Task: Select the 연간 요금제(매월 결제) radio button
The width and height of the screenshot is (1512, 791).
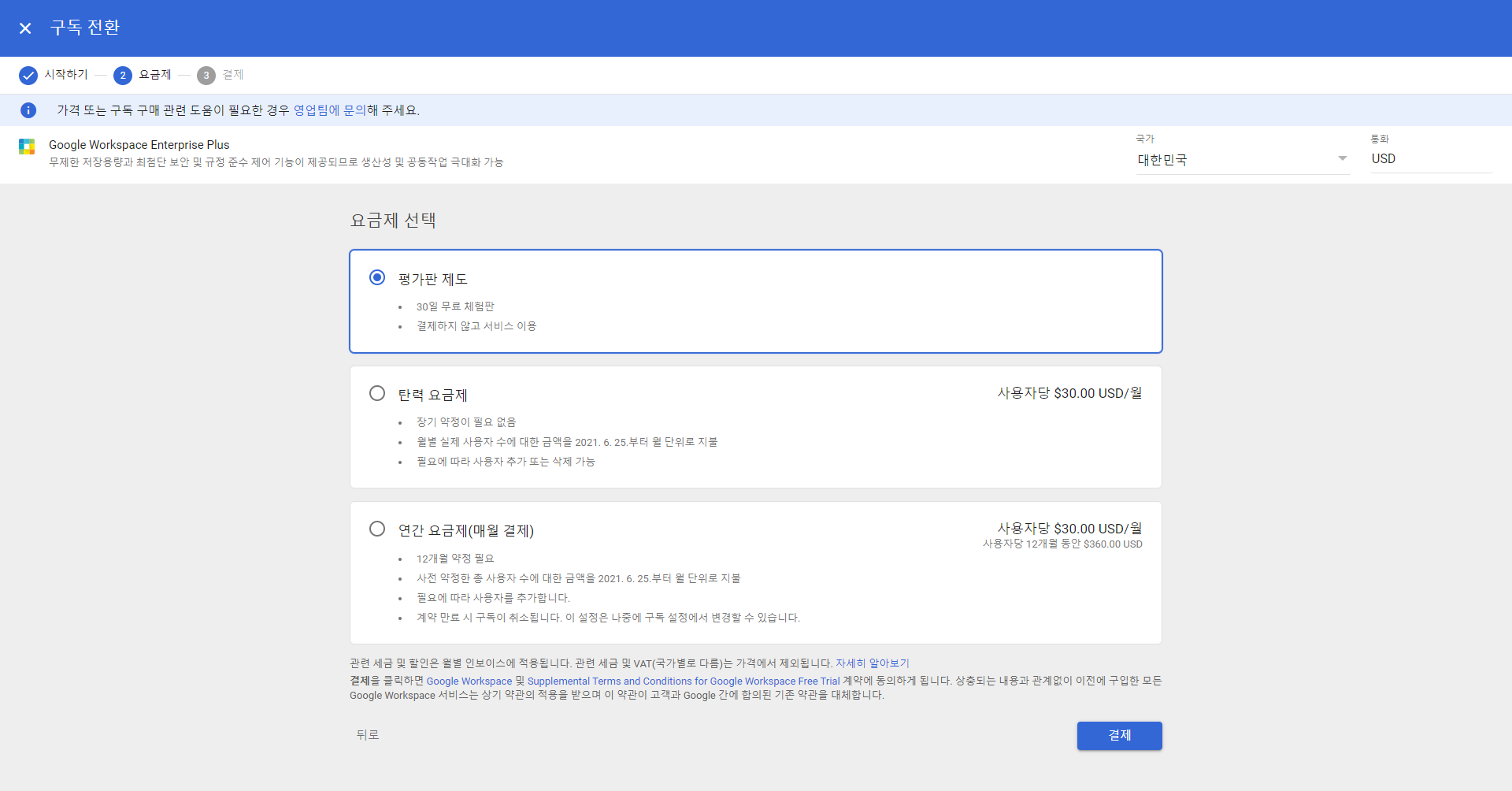Action: pos(377,529)
